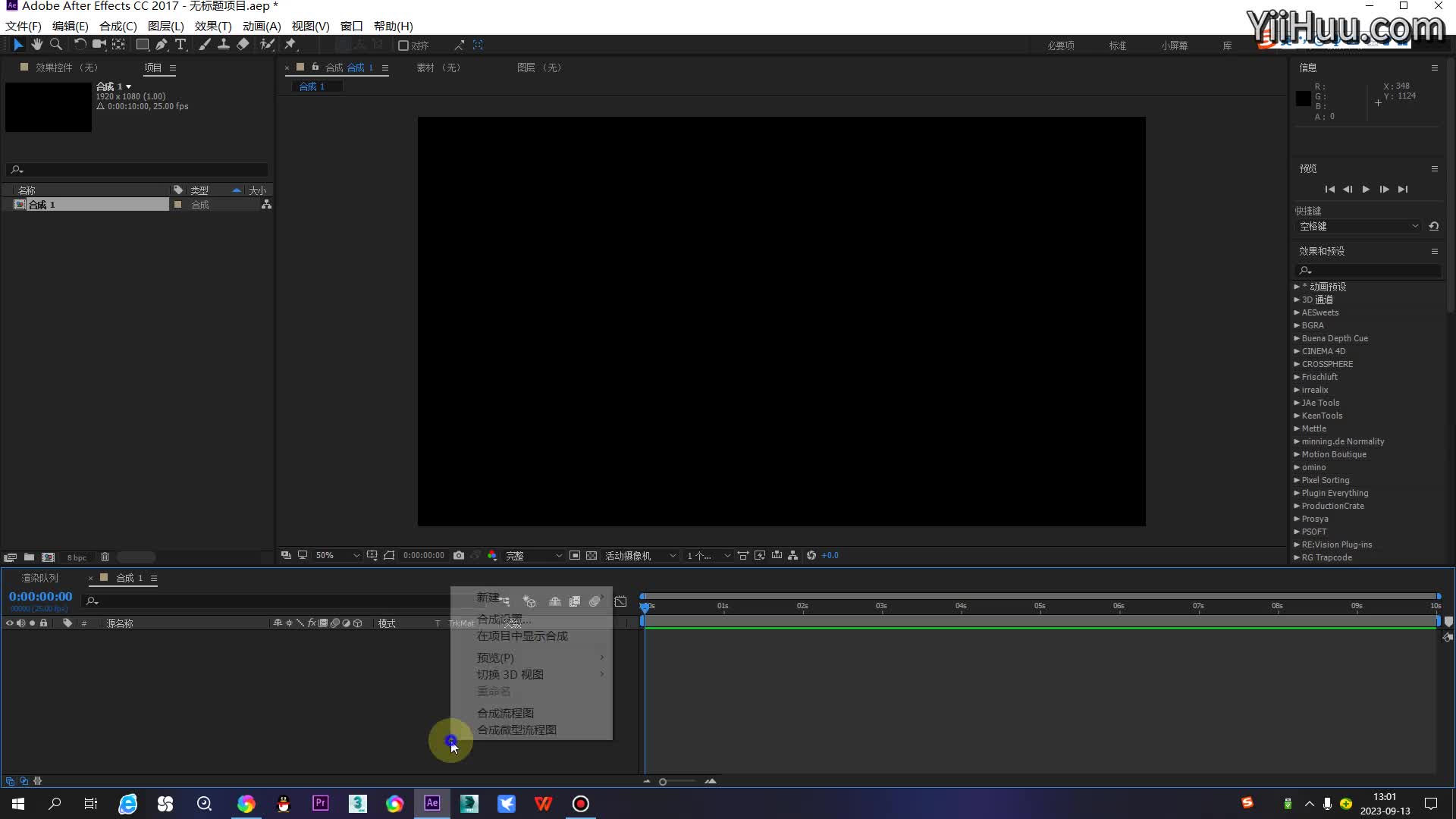Click reset exposure icon in viewer

point(811,556)
